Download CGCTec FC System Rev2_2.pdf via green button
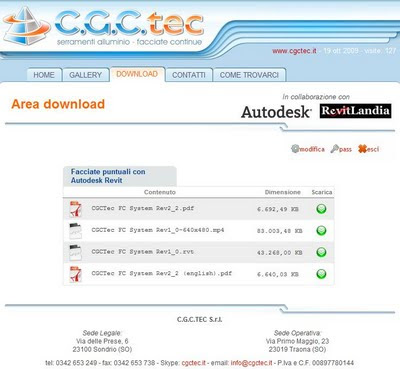 (321, 209)
